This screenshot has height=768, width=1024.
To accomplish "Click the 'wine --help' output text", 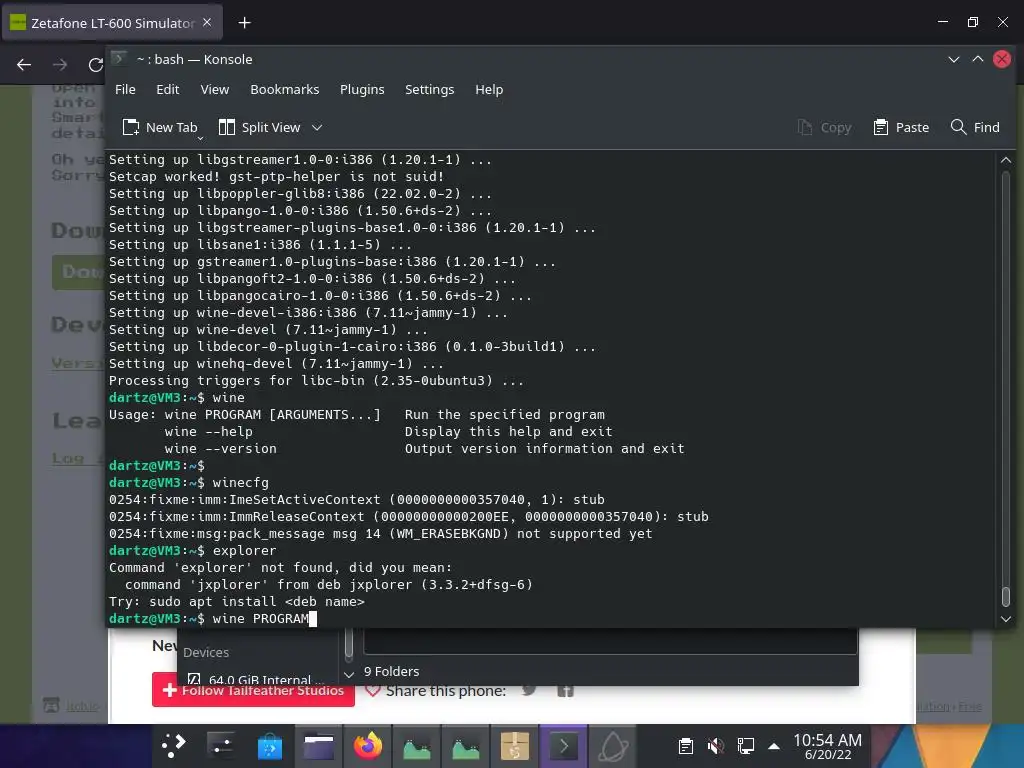I will [x=208, y=432].
